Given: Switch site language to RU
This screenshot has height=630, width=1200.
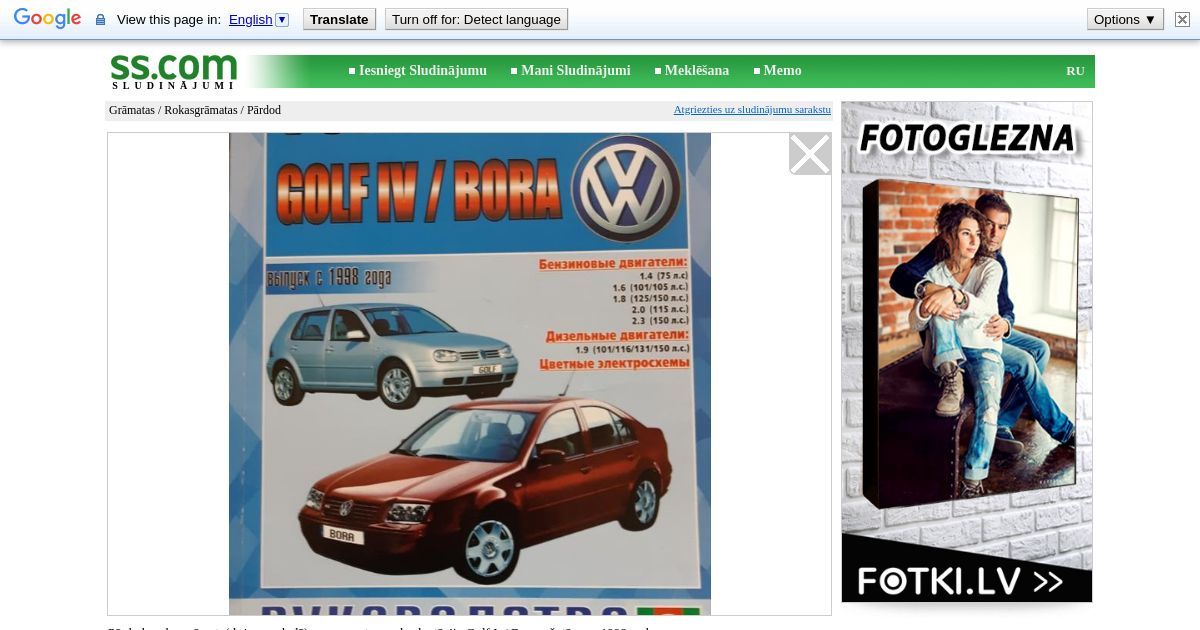Looking at the screenshot, I should click(1075, 71).
